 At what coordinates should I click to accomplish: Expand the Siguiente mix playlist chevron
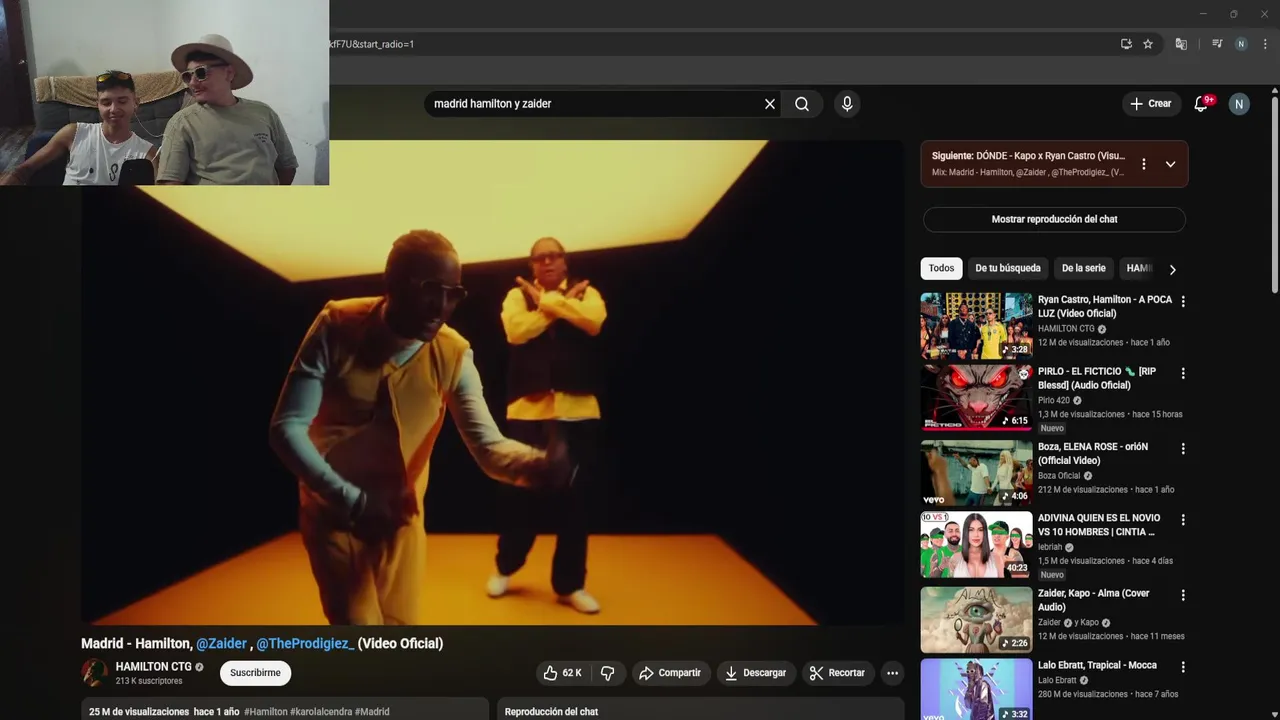click(x=1170, y=164)
